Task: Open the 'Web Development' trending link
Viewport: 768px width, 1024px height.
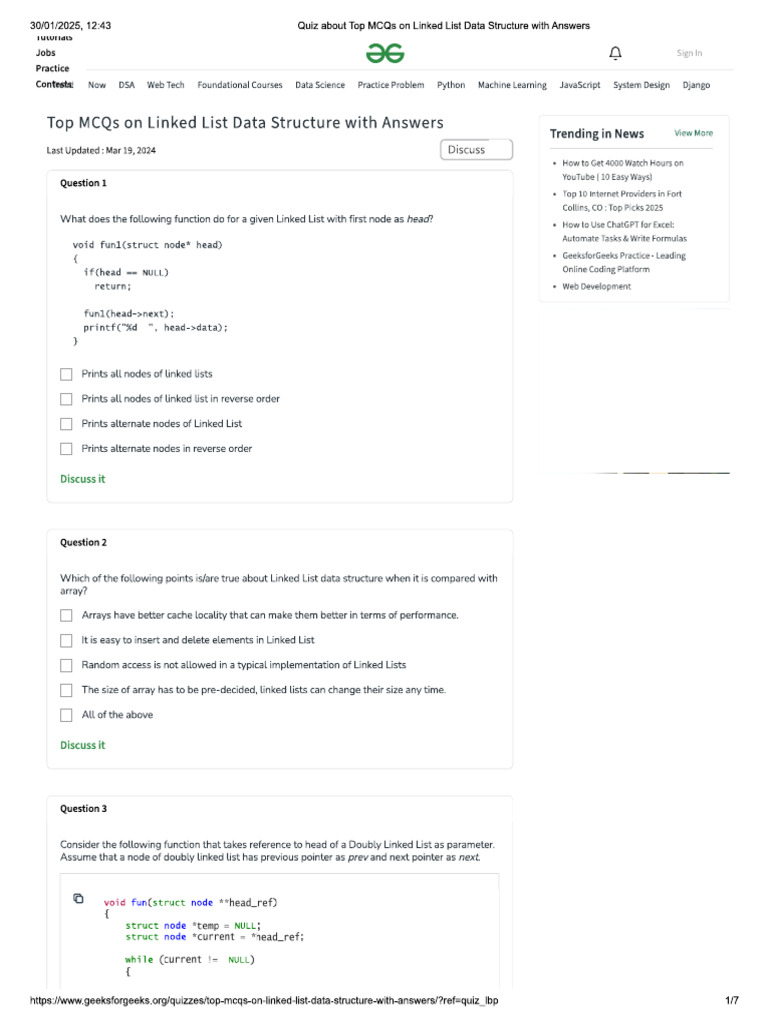Action: 596,286
